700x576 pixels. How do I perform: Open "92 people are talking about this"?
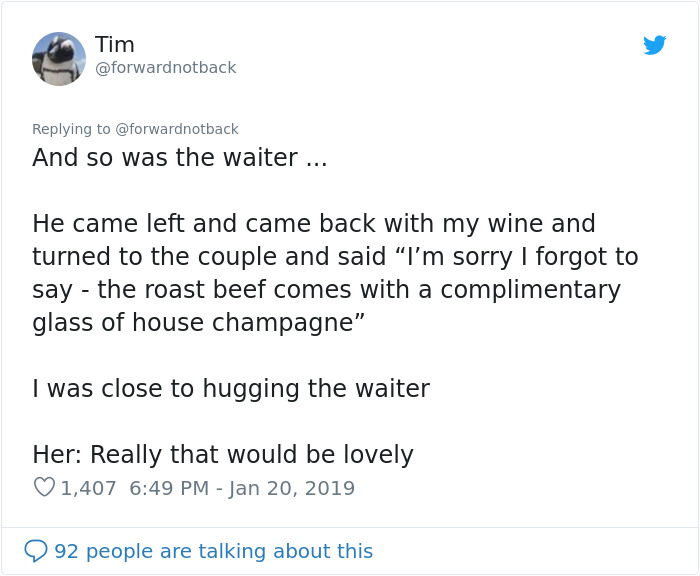click(x=213, y=551)
